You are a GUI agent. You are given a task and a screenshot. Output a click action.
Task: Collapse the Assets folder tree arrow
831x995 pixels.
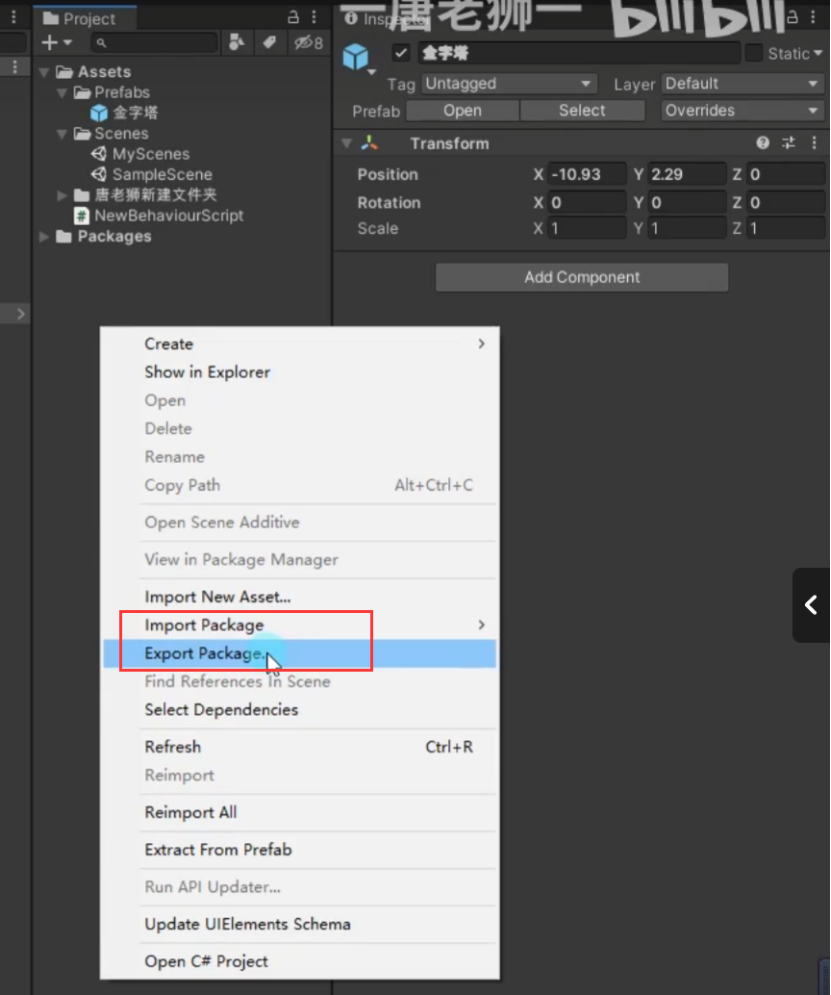(x=44, y=72)
